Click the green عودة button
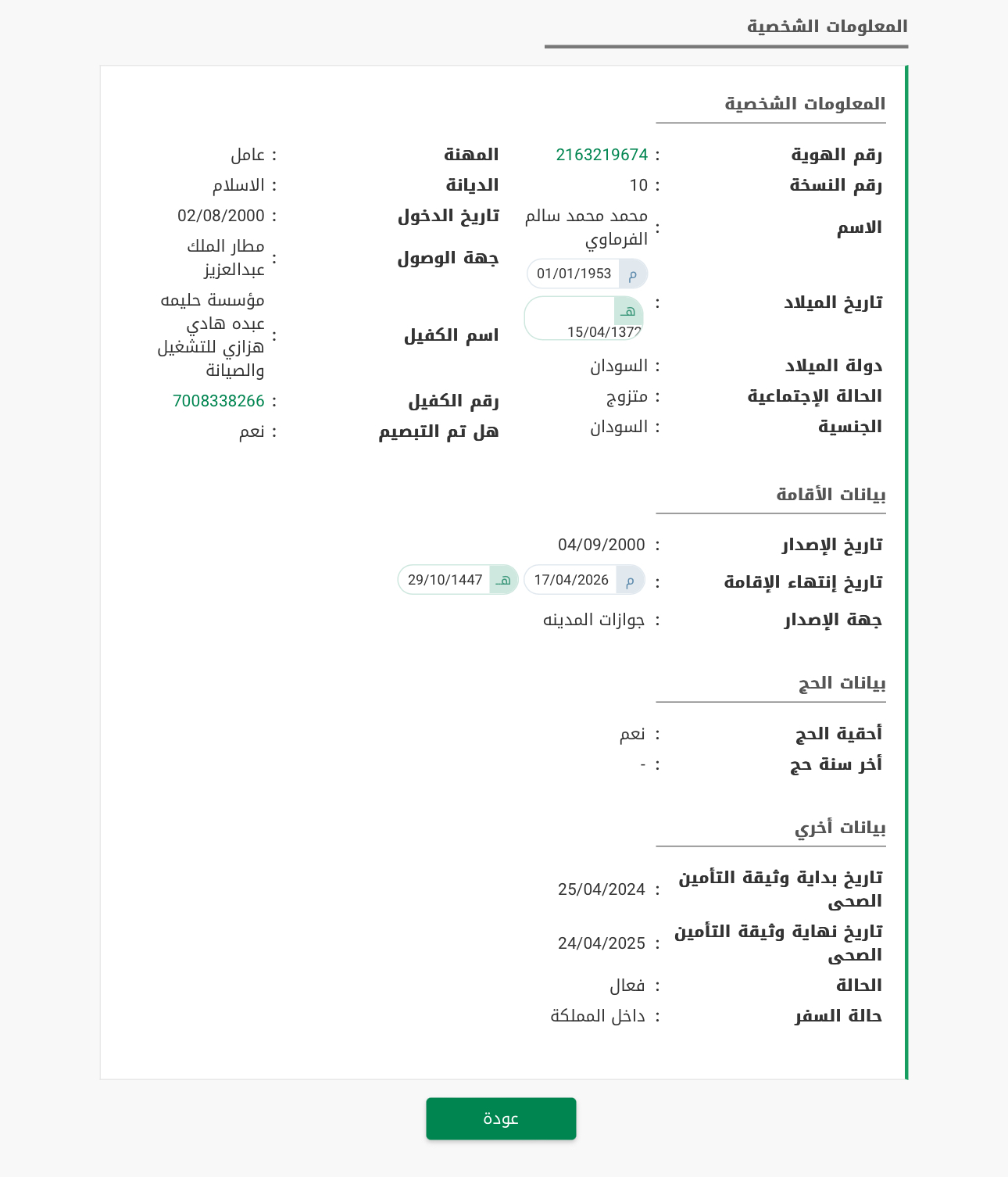Screen dimensions: 1008x1177 501,1118
